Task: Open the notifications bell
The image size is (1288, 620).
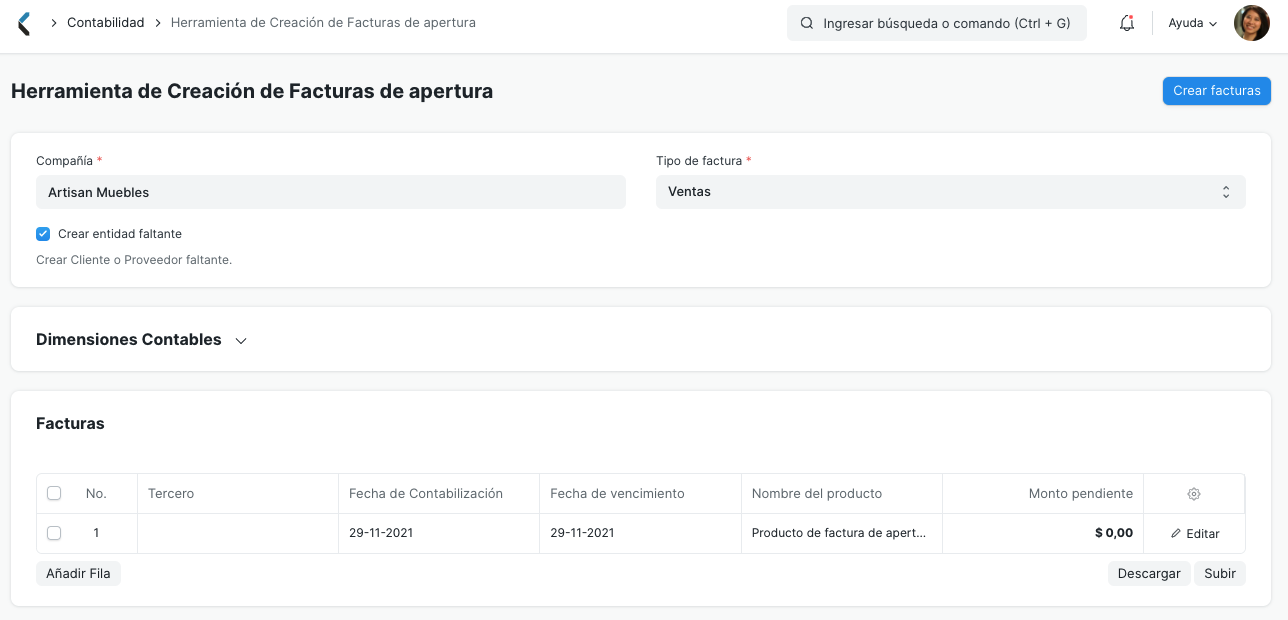Action: 1126,22
